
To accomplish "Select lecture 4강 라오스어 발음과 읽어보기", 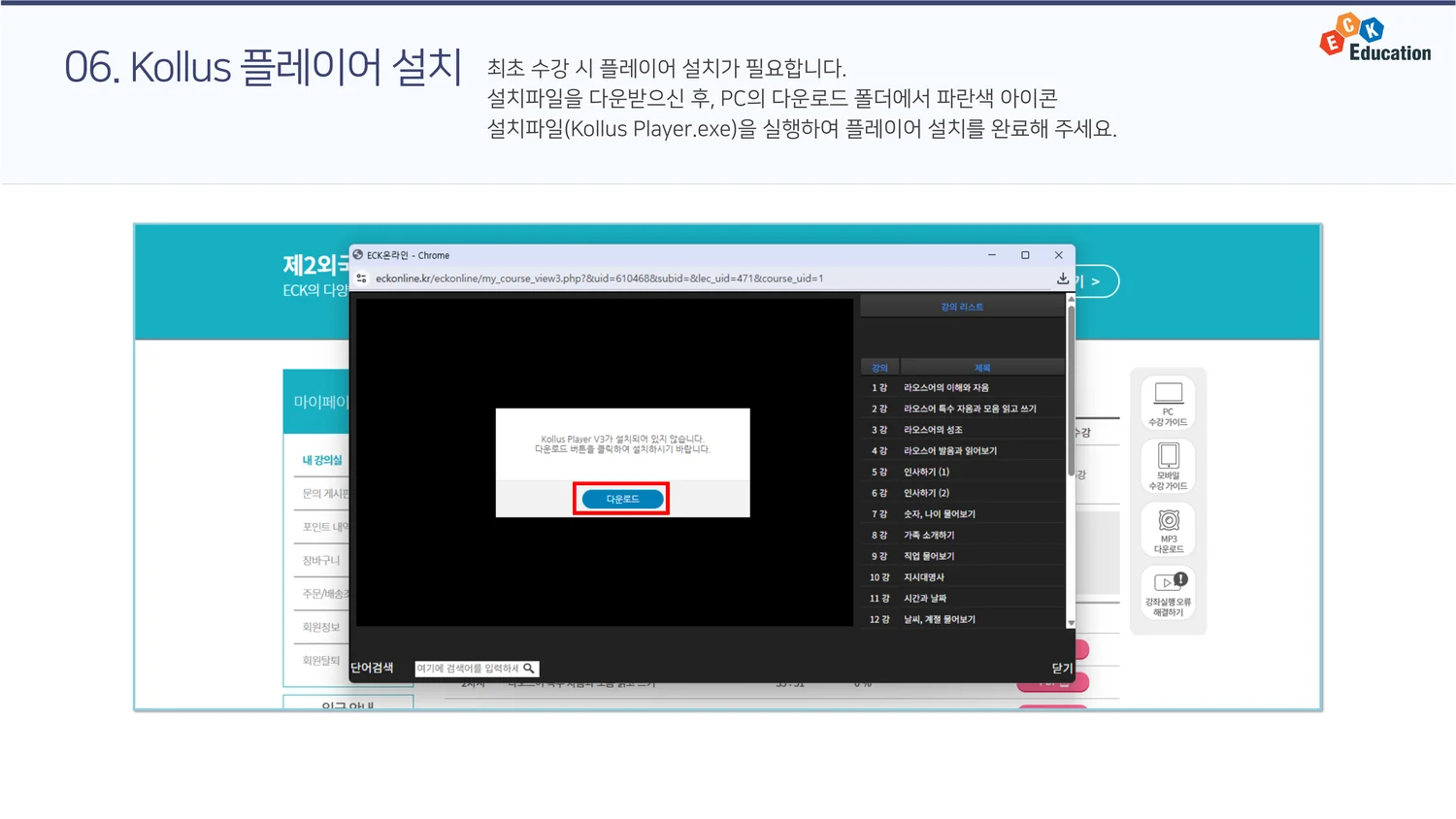I will click(x=962, y=450).
